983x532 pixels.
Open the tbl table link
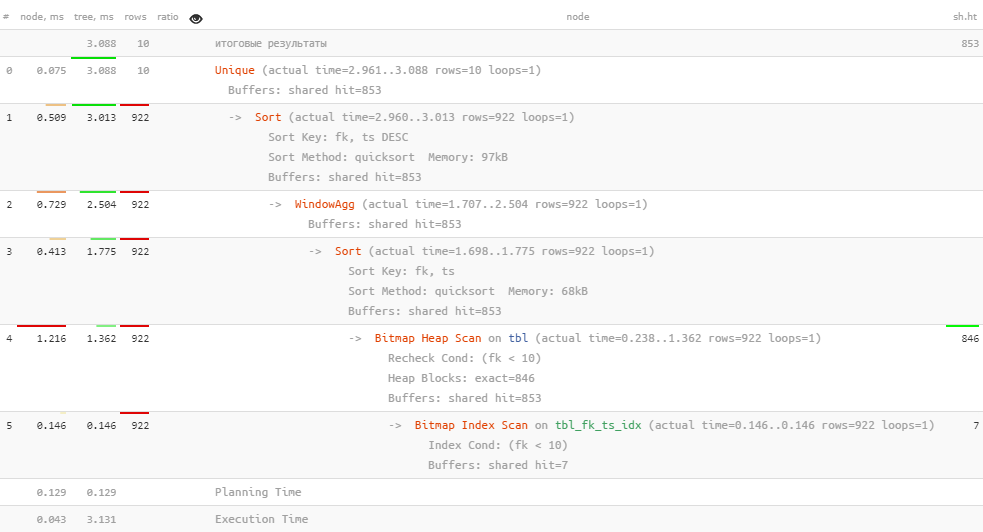(x=518, y=338)
